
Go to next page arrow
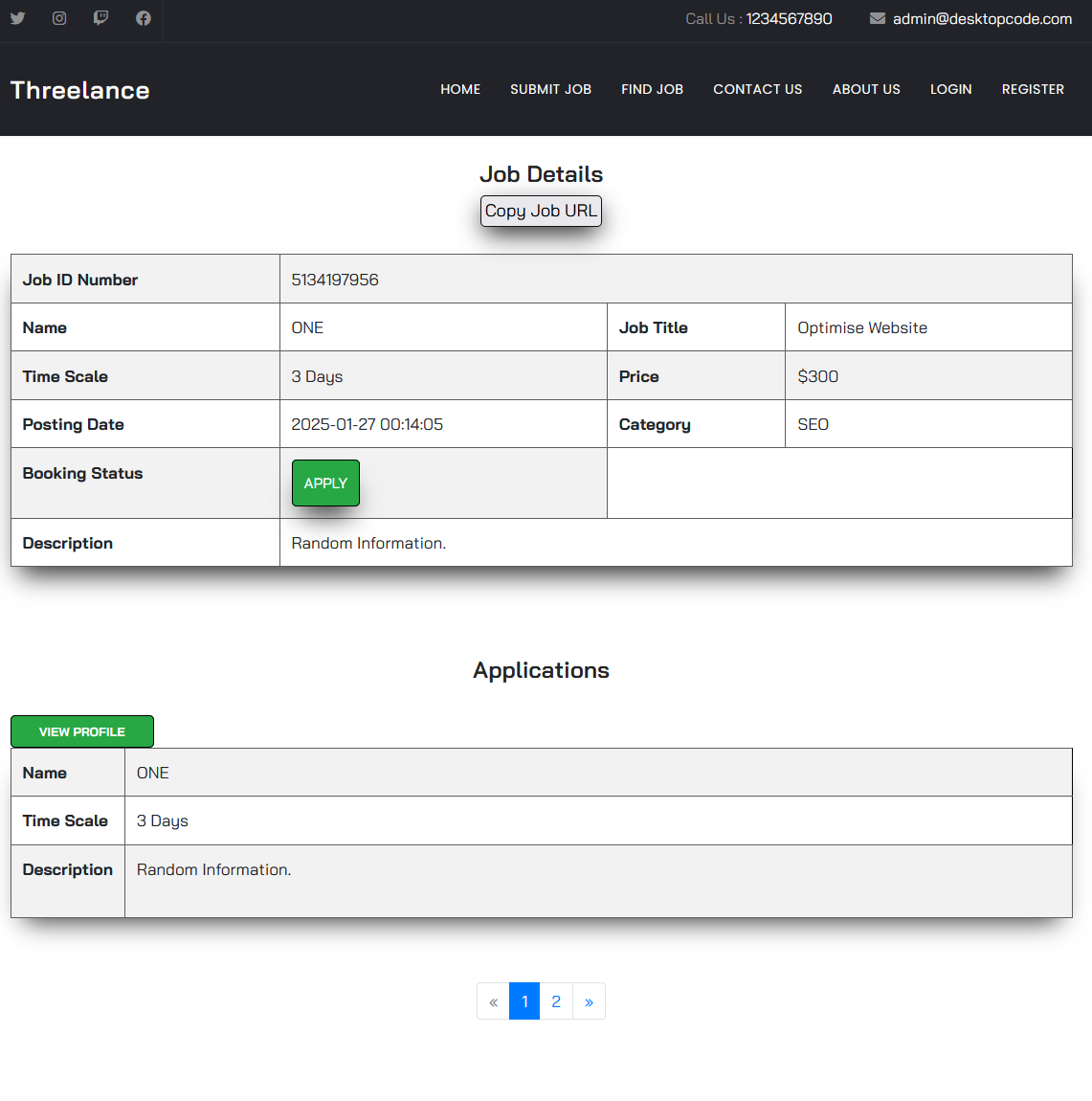(x=589, y=1001)
